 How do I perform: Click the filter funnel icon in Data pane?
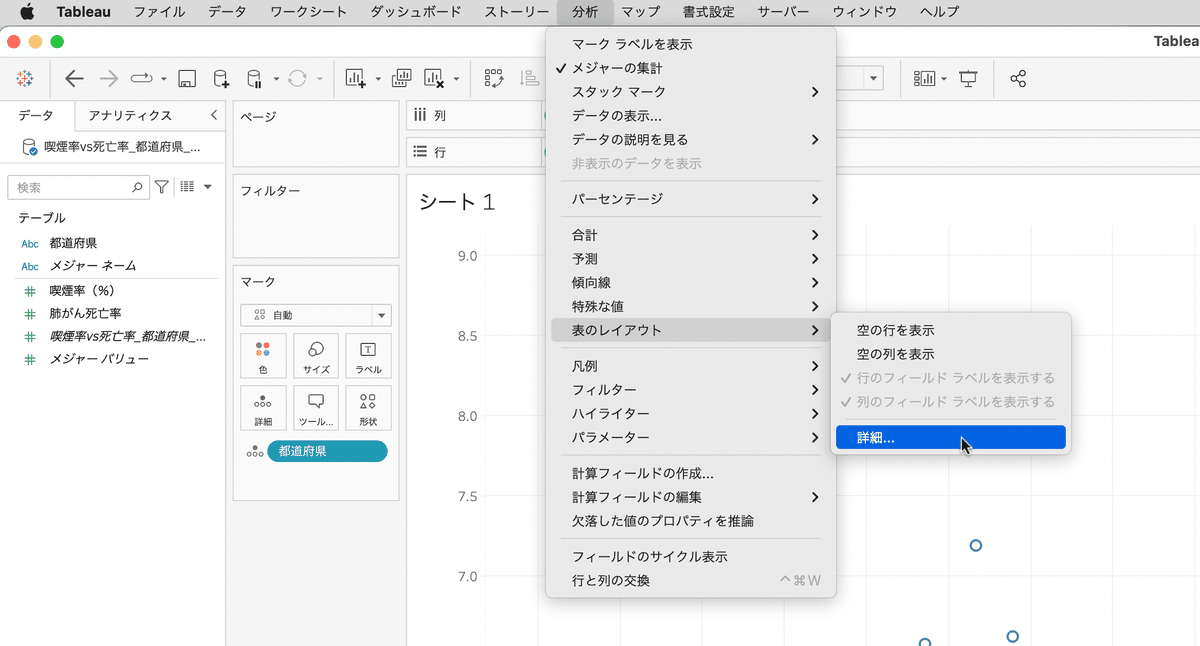(162, 187)
